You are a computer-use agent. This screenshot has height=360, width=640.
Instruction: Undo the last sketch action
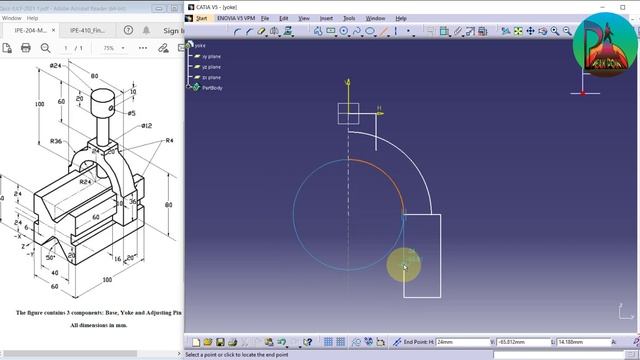coord(281,342)
